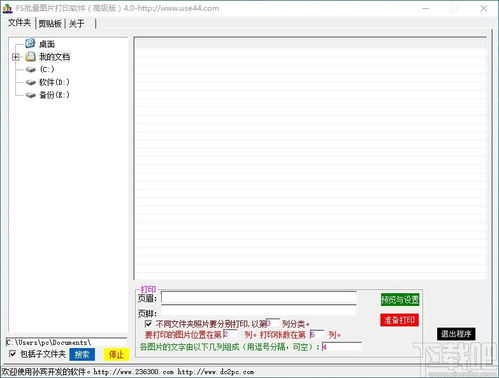Switch to the 剪贴板 tab

(50, 23)
